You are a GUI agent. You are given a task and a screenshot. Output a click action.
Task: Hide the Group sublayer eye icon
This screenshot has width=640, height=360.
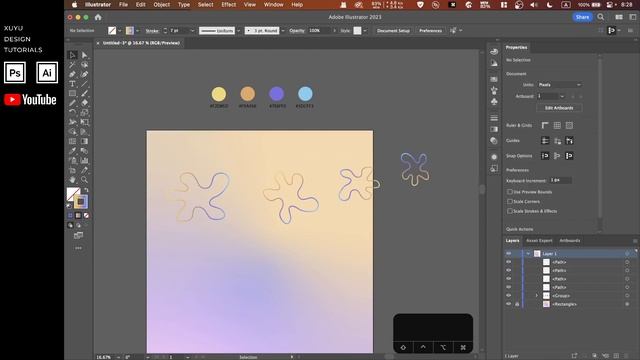[509, 296]
